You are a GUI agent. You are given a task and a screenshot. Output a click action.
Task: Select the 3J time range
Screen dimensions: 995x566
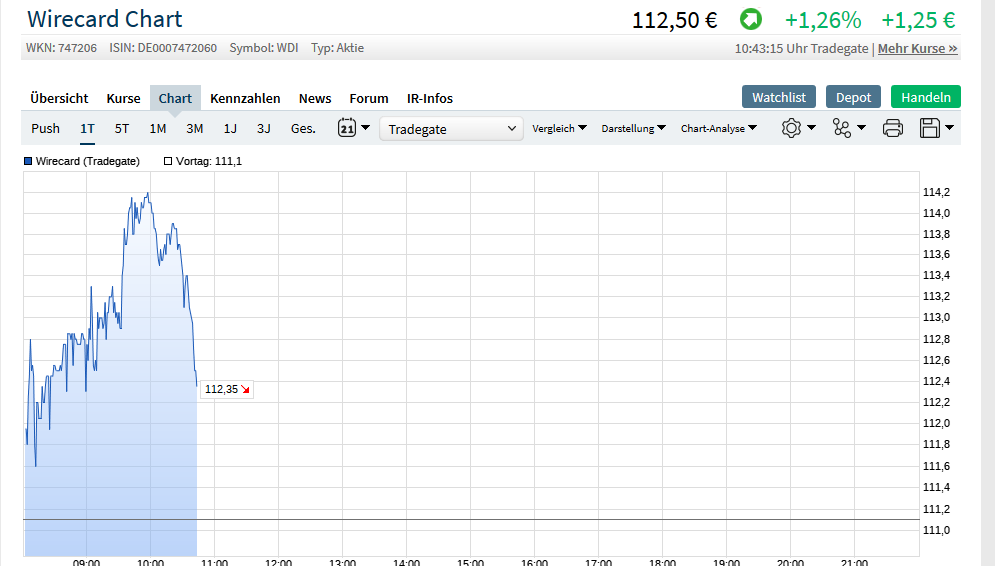click(263, 128)
